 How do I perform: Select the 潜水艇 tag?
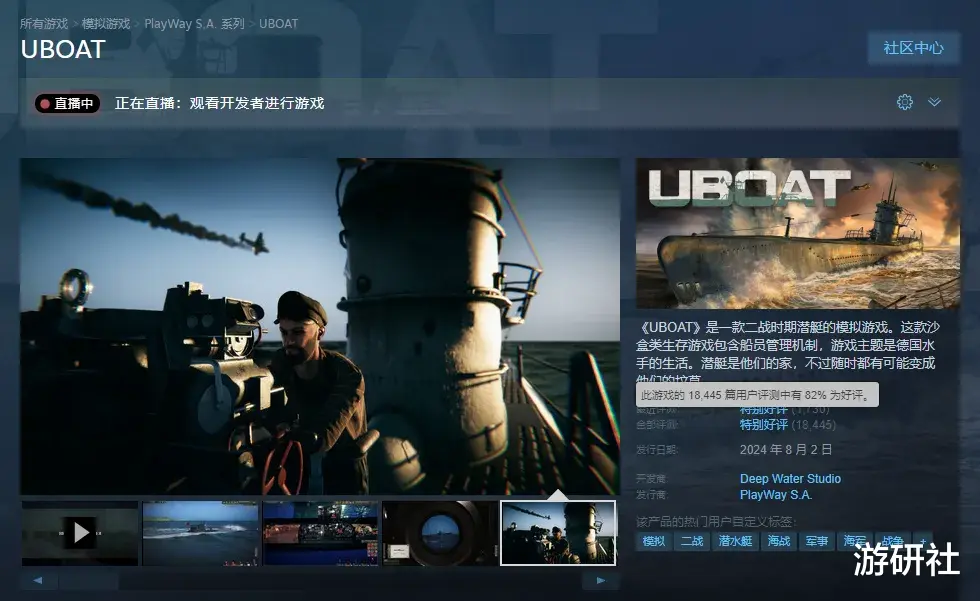pos(735,541)
